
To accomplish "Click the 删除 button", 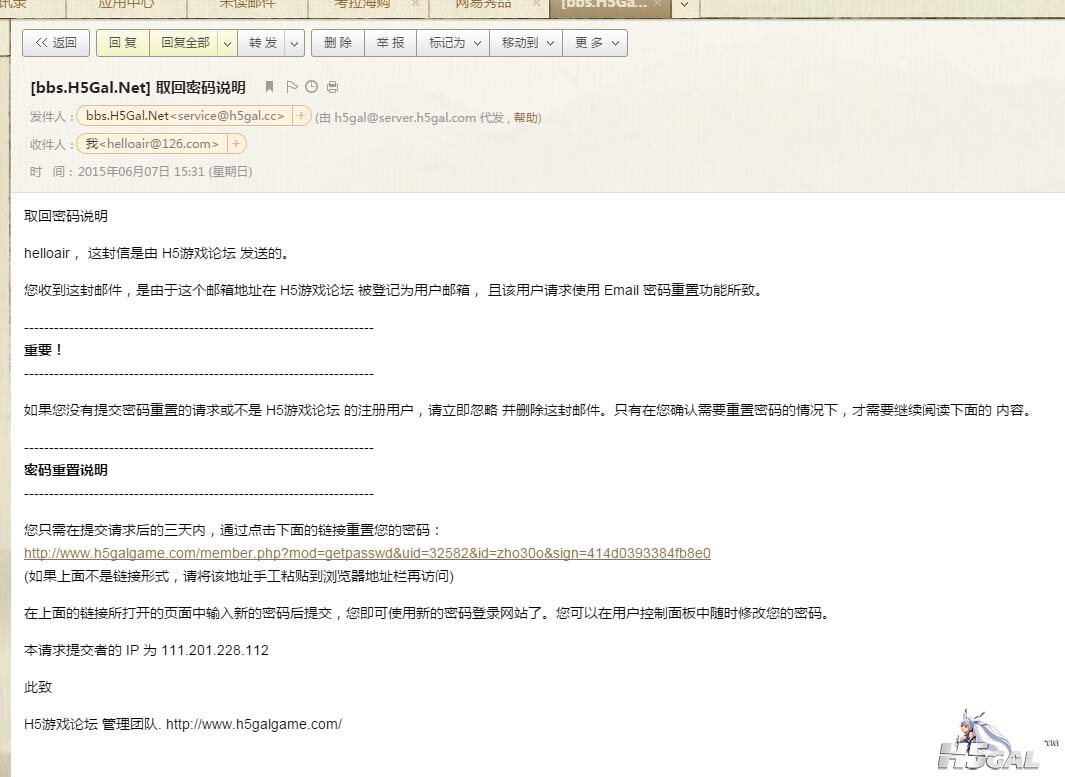I will tap(338, 43).
